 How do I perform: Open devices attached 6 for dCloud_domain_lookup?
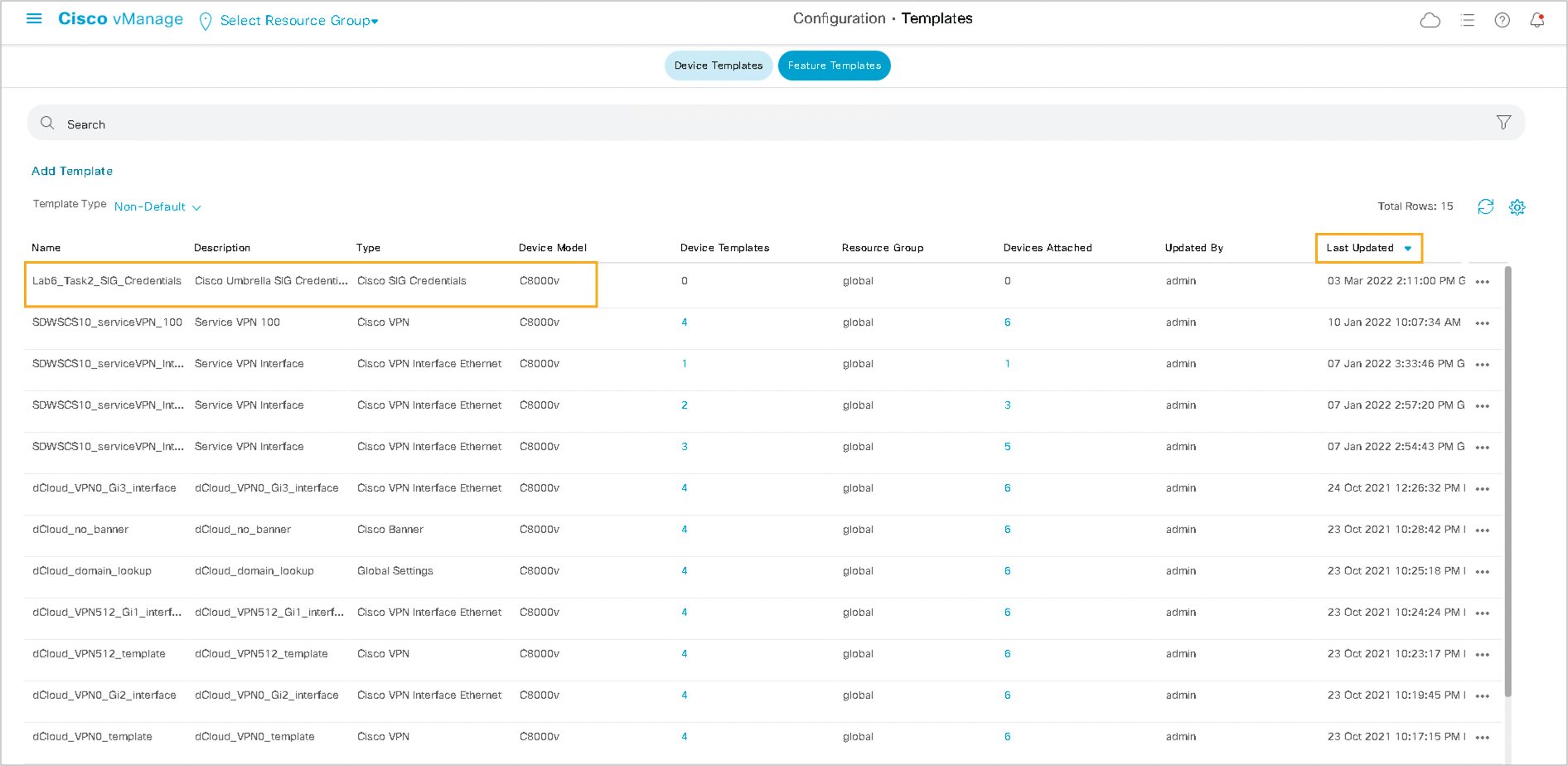(1008, 571)
